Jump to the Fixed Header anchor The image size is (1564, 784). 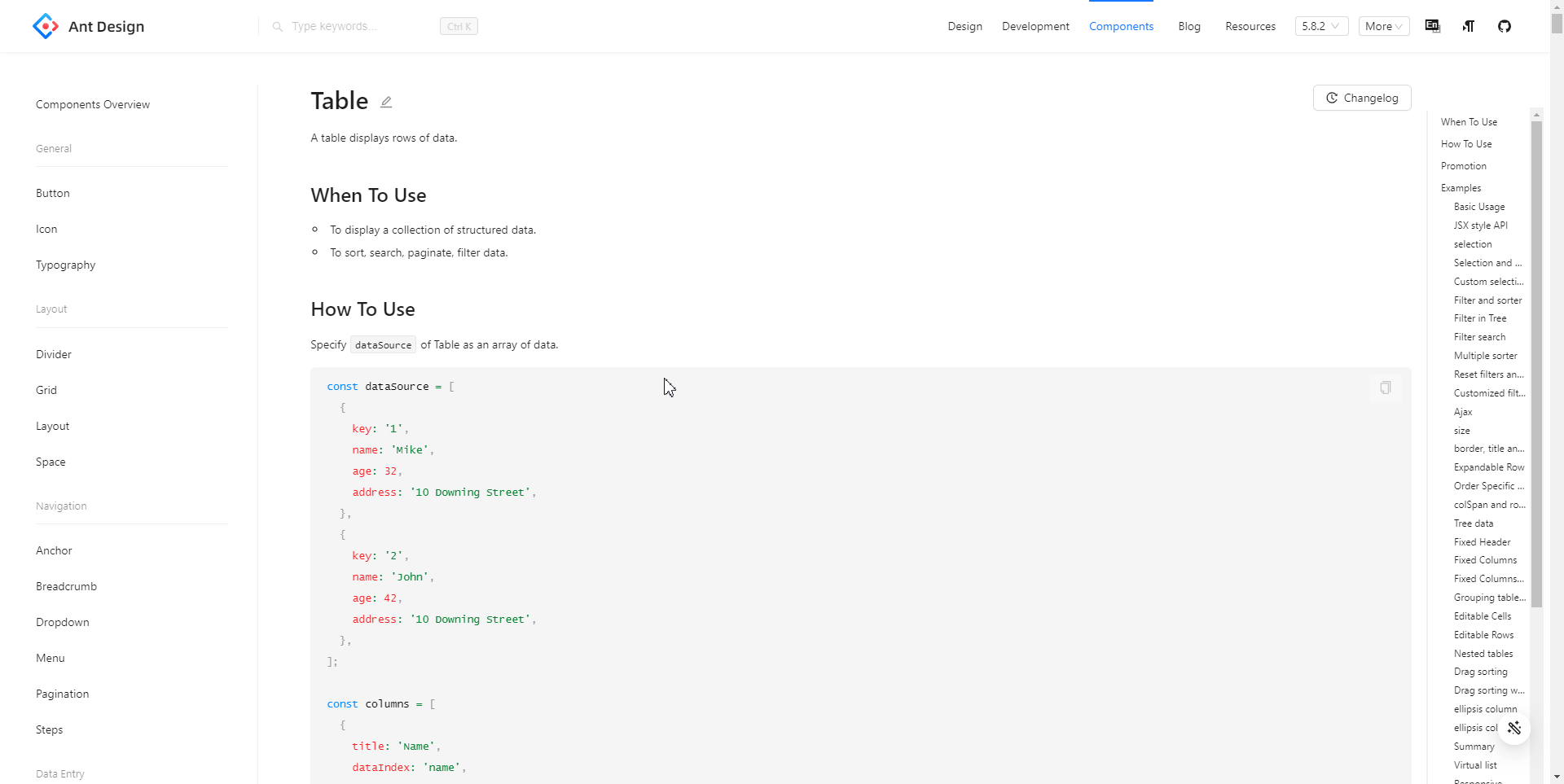pos(1480,541)
